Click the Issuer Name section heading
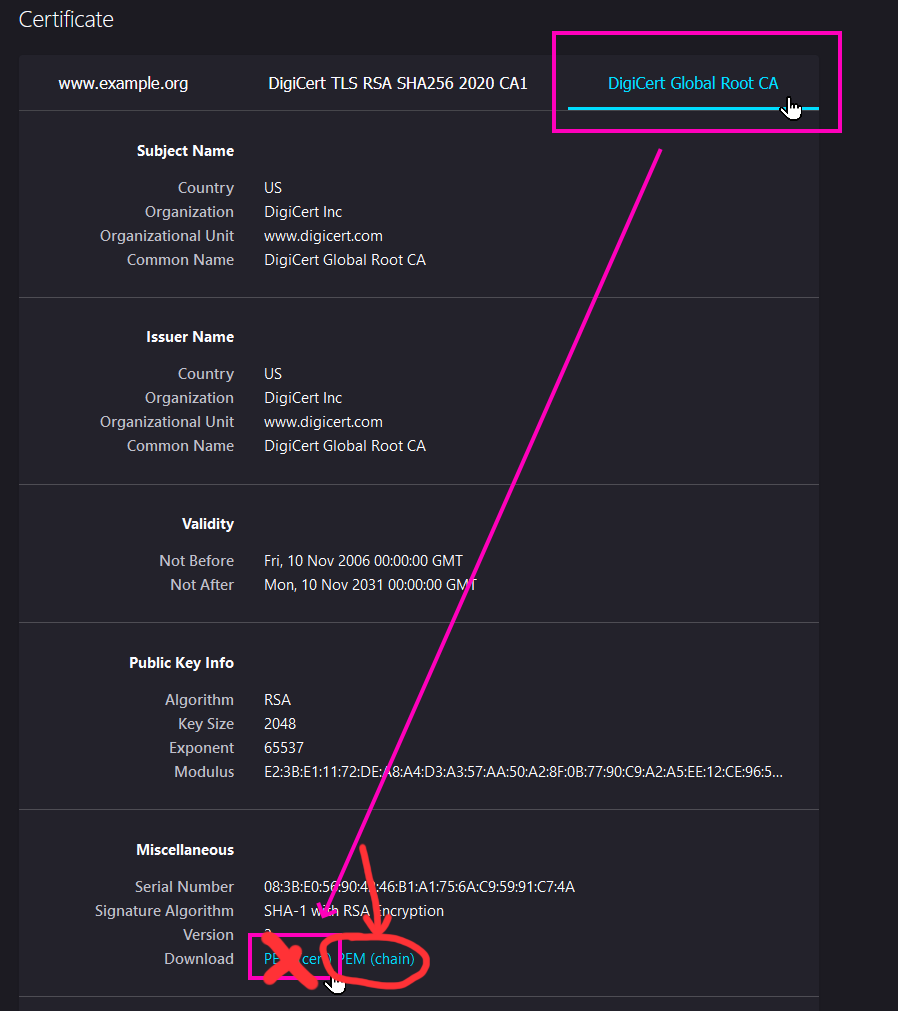Image resolution: width=898 pixels, height=1011 pixels. point(190,337)
